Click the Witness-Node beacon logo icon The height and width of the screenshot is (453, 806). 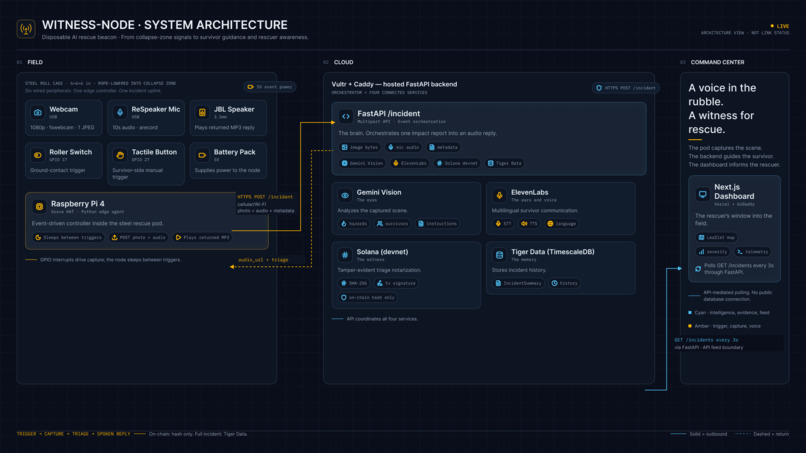tap(26, 29)
